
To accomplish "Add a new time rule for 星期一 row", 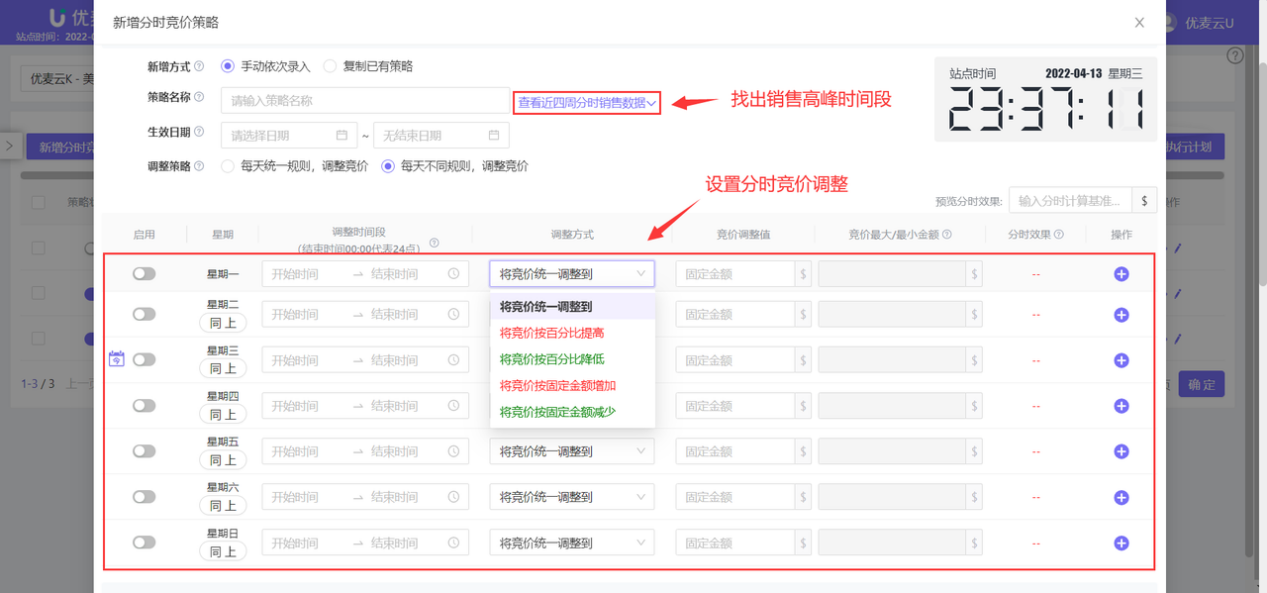I will [x=1121, y=273].
